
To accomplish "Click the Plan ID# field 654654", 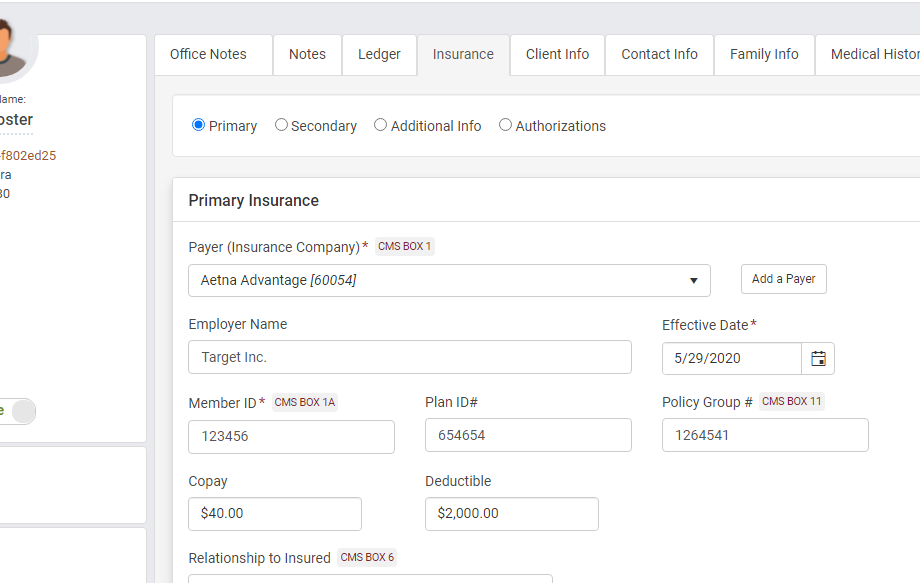I will (x=528, y=435).
